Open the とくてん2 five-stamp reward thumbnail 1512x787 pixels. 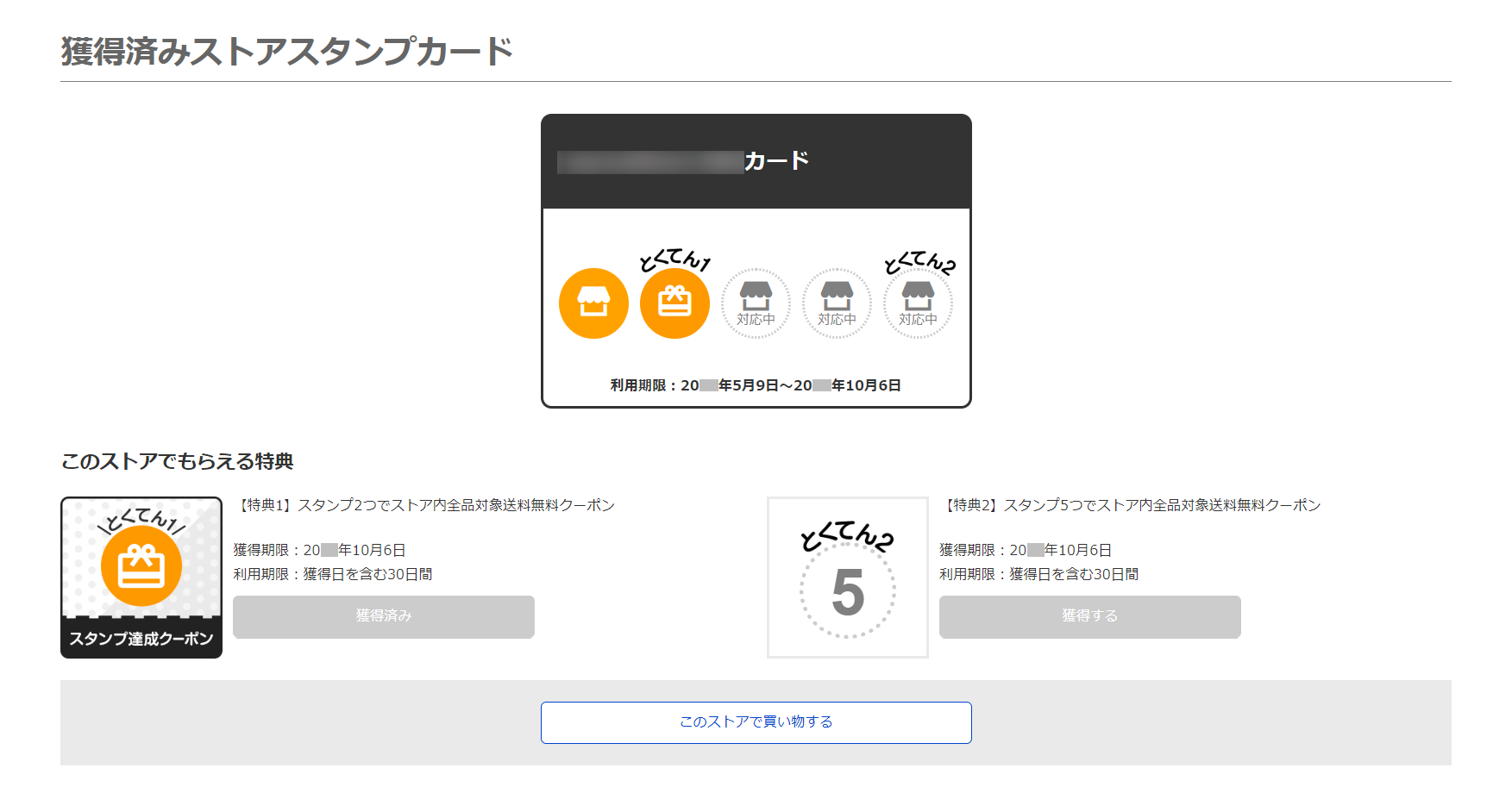(x=848, y=578)
